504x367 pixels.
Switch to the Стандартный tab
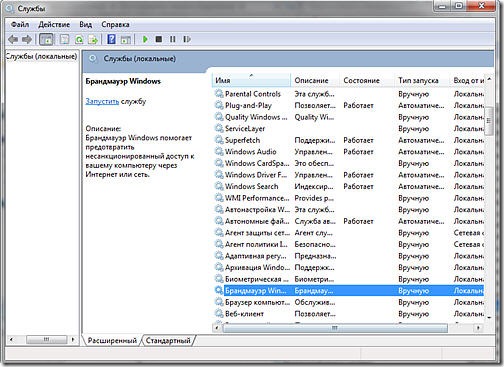click(x=168, y=340)
